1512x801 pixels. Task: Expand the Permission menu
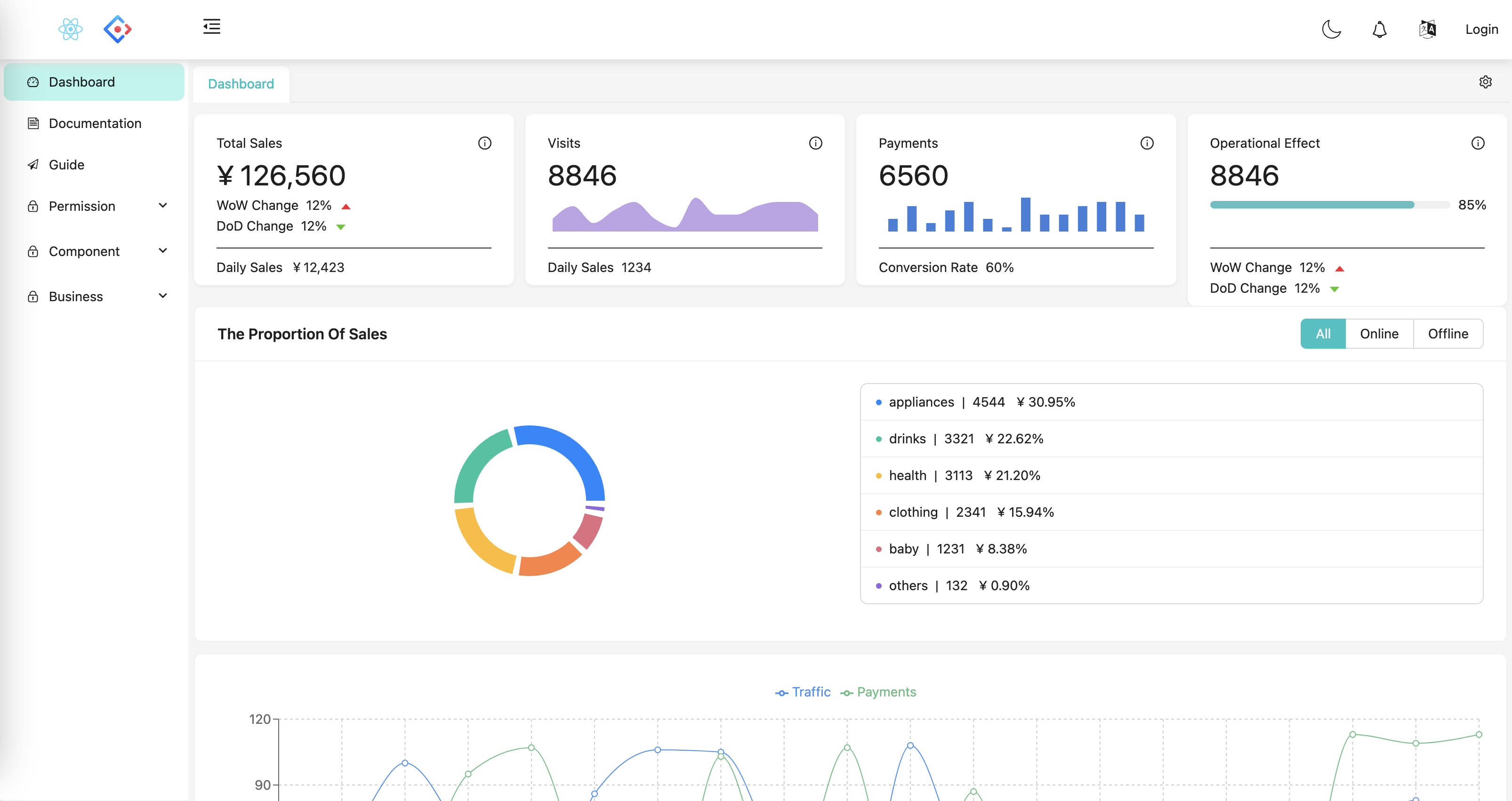[x=81, y=206]
